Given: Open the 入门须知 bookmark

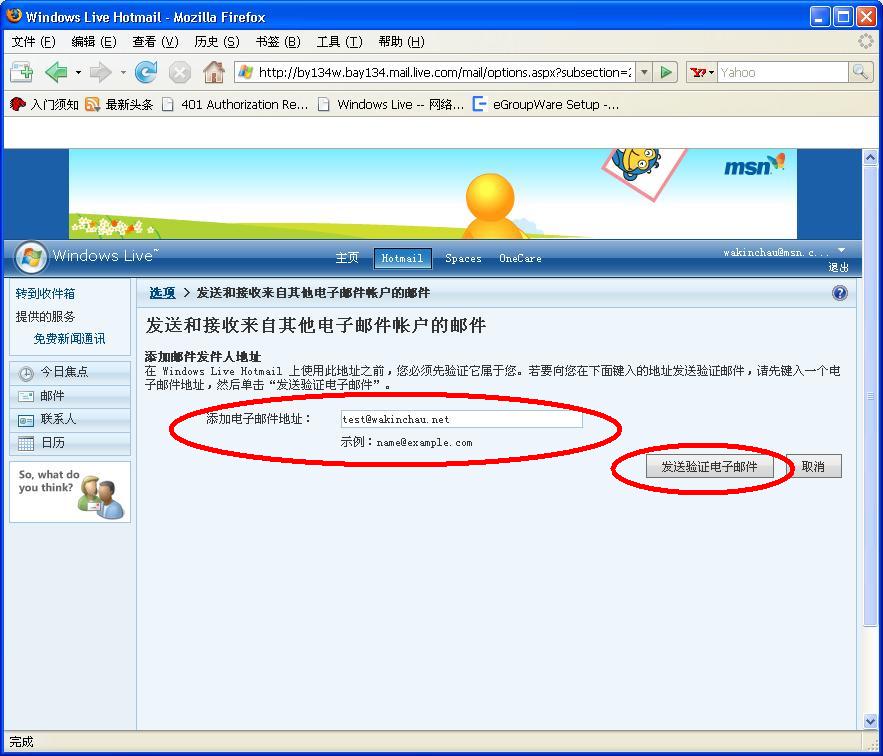Looking at the screenshot, I should click(x=44, y=104).
